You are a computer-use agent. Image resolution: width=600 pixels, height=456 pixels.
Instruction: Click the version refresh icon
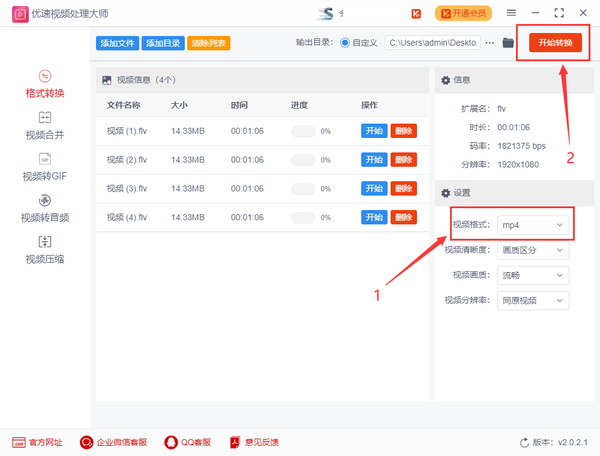pyautogui.click(x=524, y=443)
